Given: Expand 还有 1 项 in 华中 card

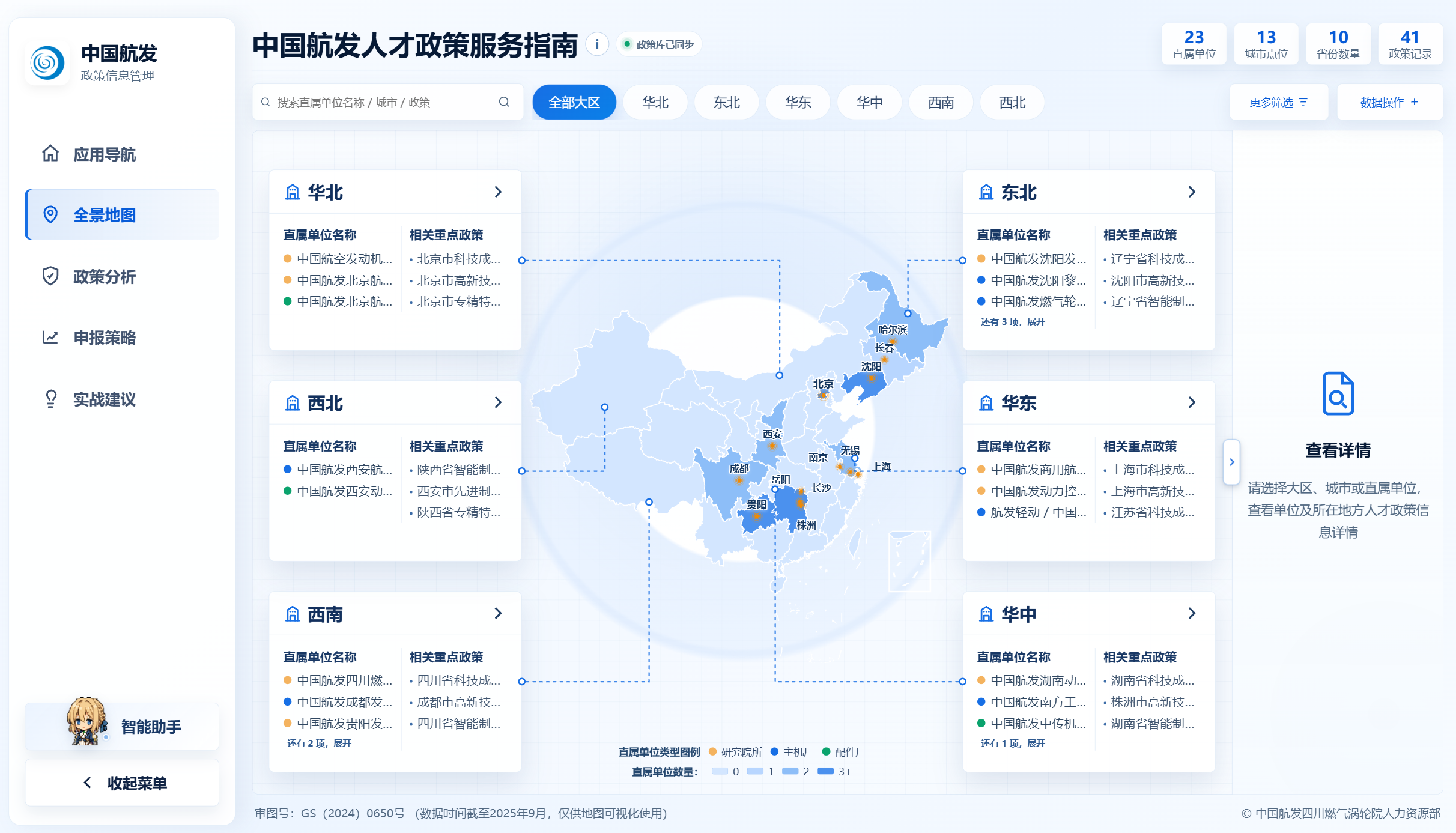Looking at the screenshot, I should [1013, 744].
